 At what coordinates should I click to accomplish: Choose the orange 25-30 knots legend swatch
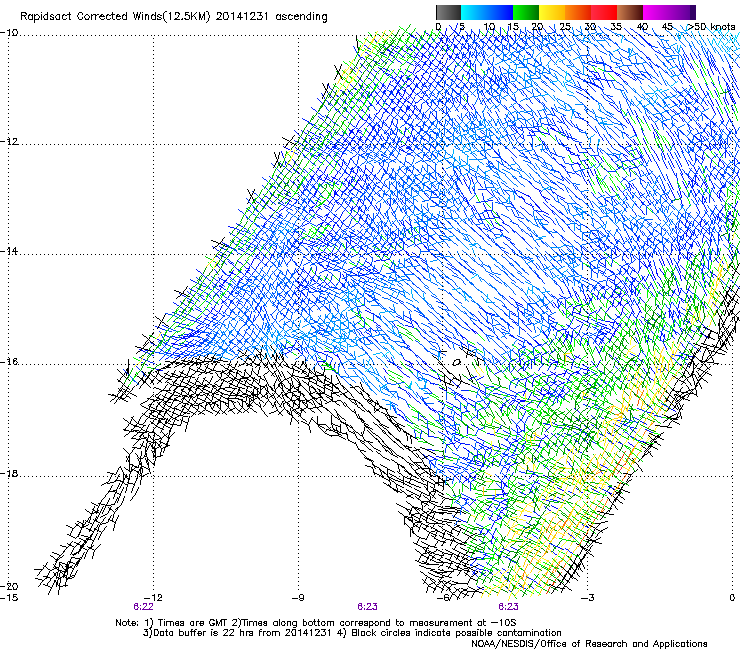click(578, 12)
